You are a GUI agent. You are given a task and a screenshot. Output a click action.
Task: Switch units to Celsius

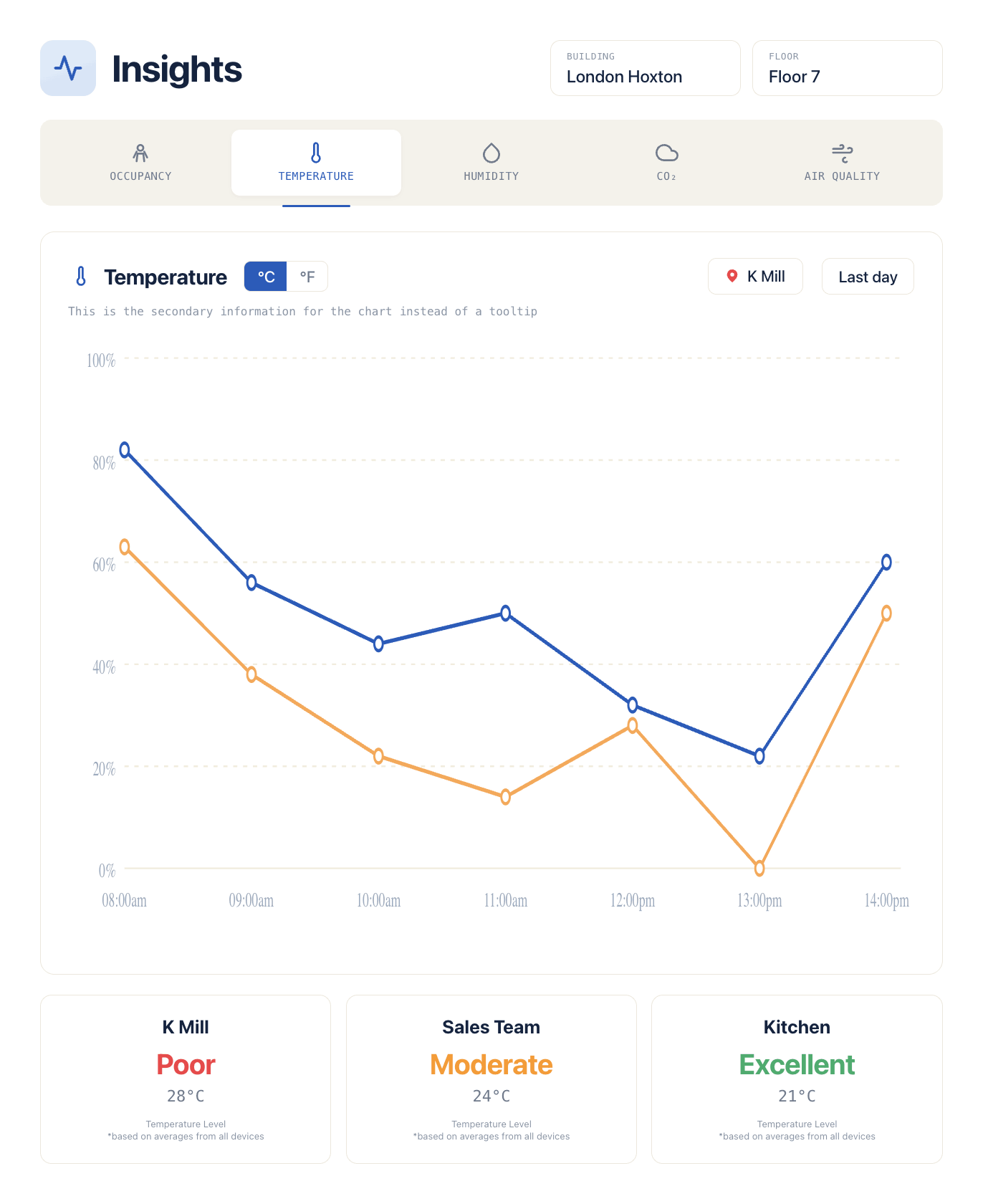266,277
